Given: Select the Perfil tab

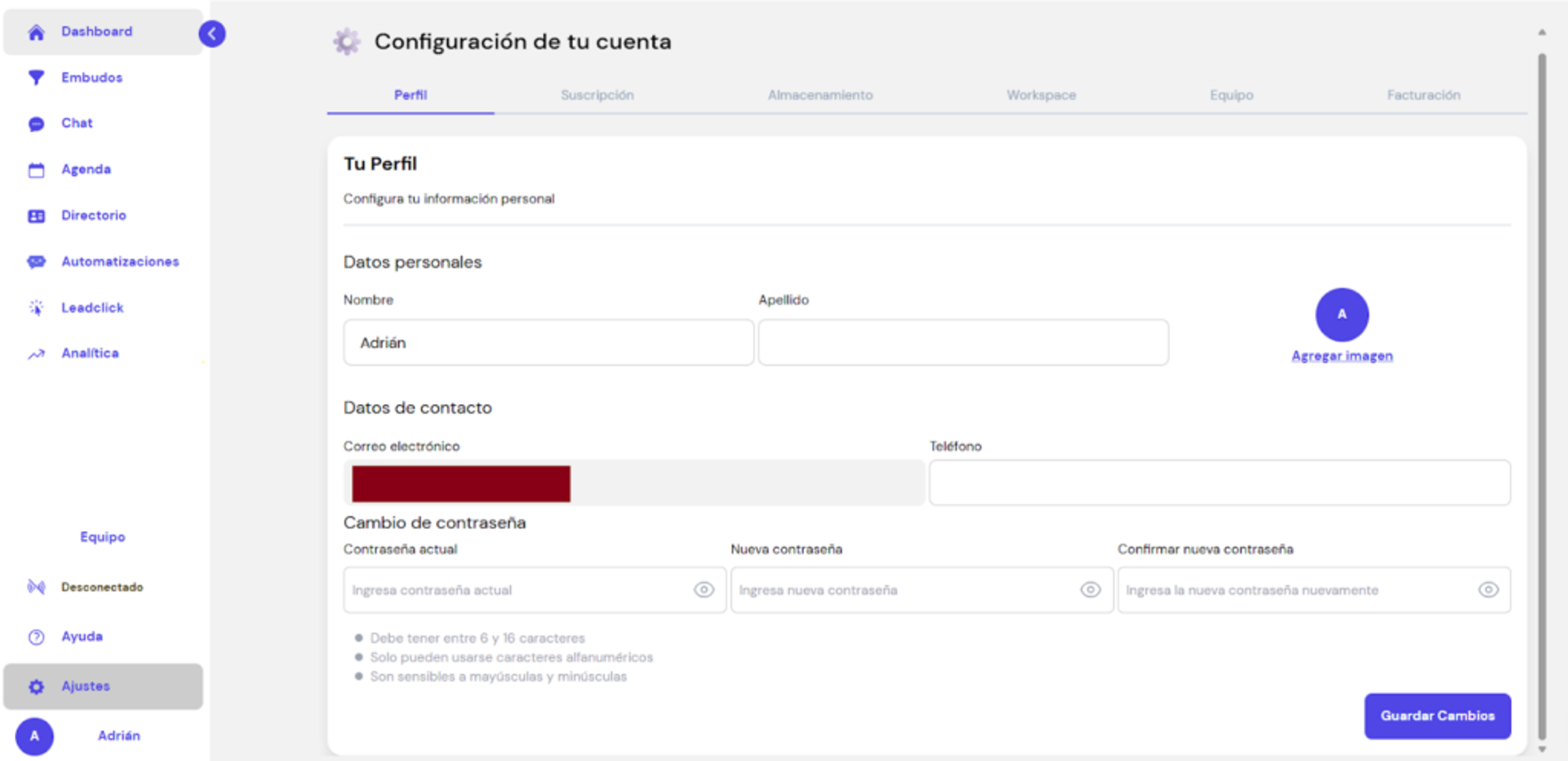Looking at the screenshot, I should pyautogui.click(x=410, y=95).
